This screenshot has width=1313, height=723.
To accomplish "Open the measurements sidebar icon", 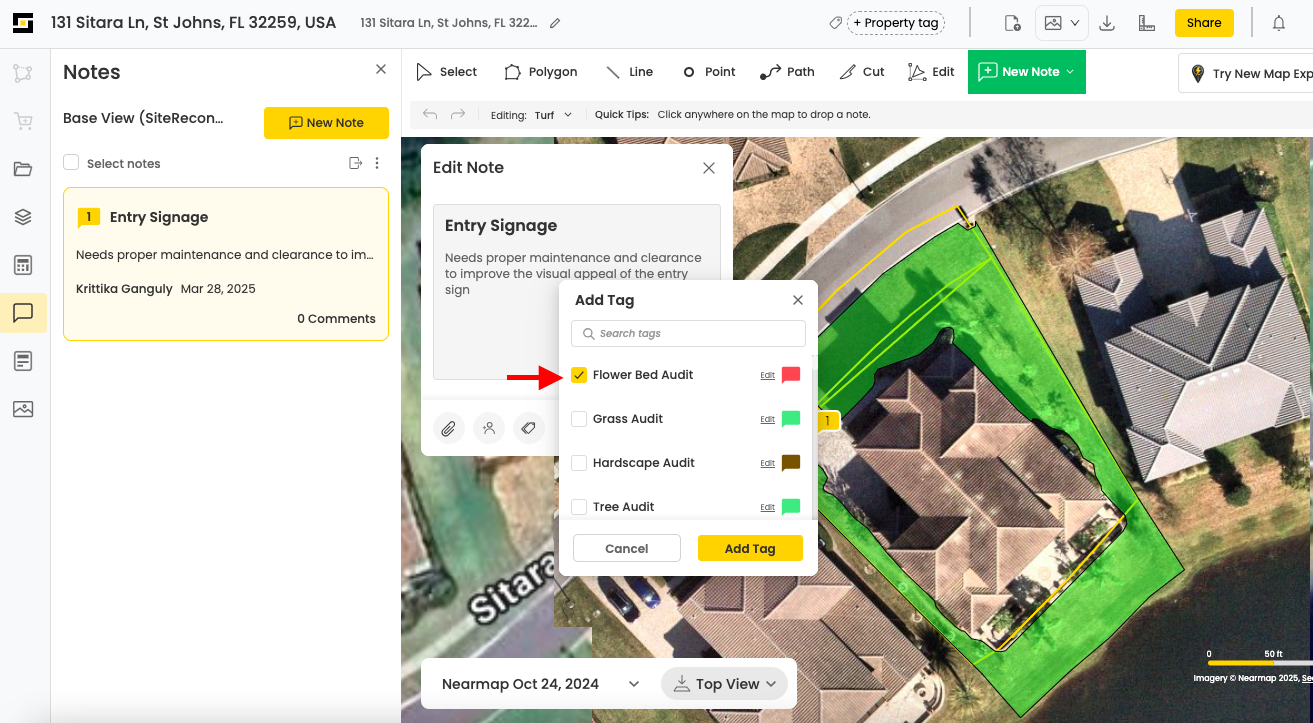I will (23, 73).
